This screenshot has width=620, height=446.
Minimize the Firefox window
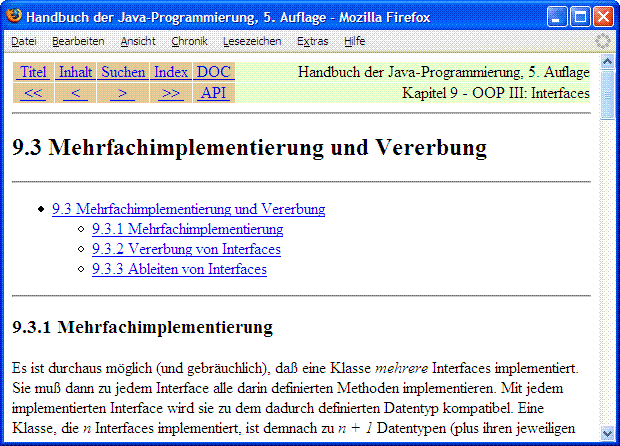click(x=556, y=17)
